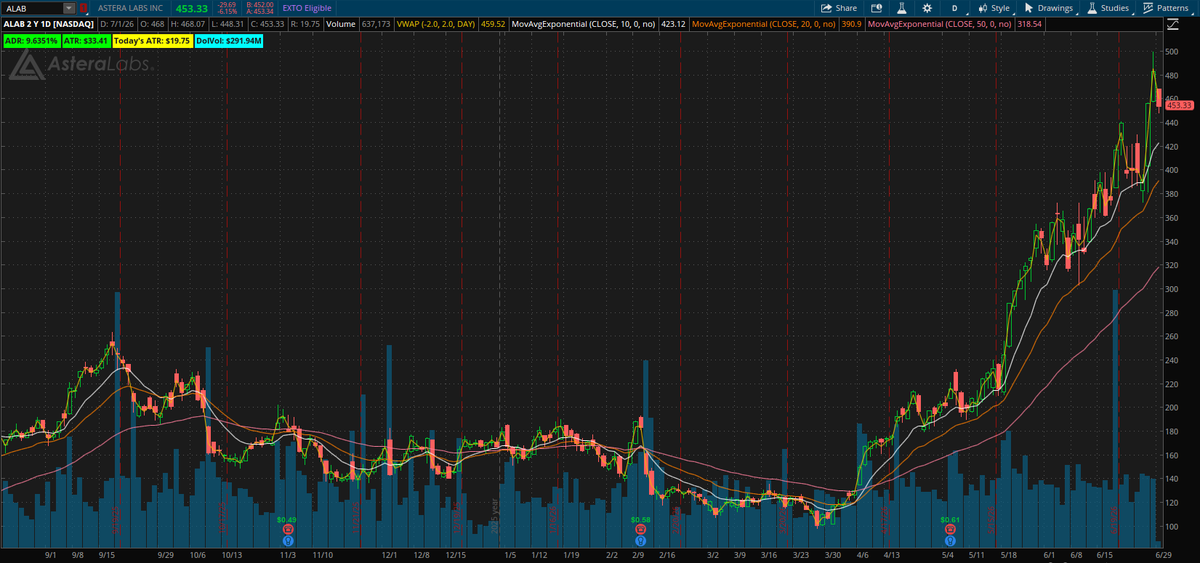Viewport: 1200px width, 563px height.
Task: Click the 453.33 last price in header
Action: click(191, 7)
